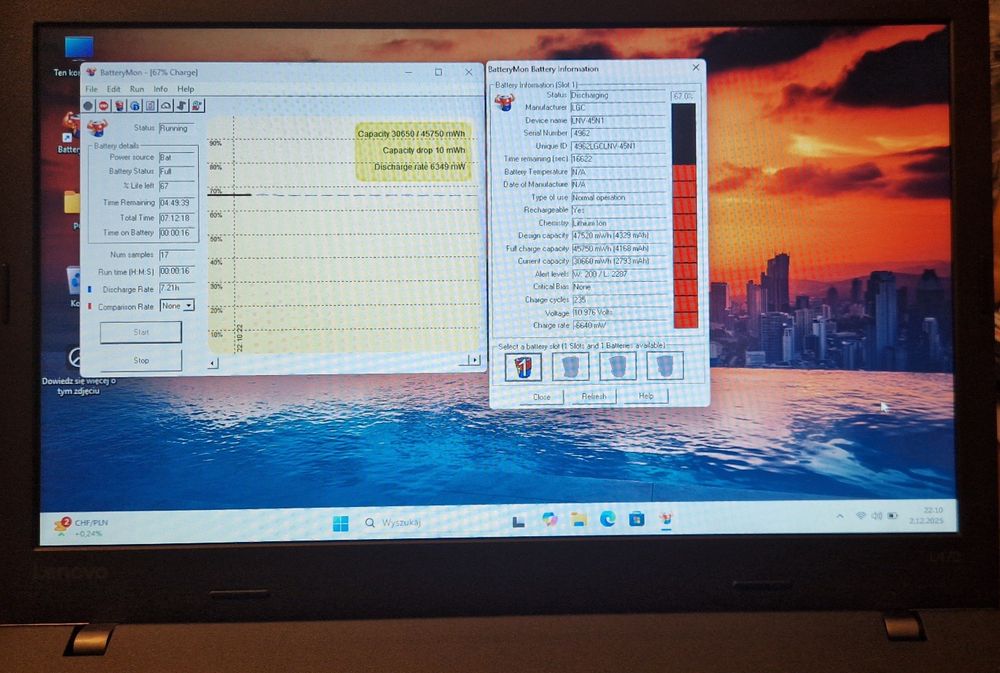Click the red battery level bar

tap(684, 216)
